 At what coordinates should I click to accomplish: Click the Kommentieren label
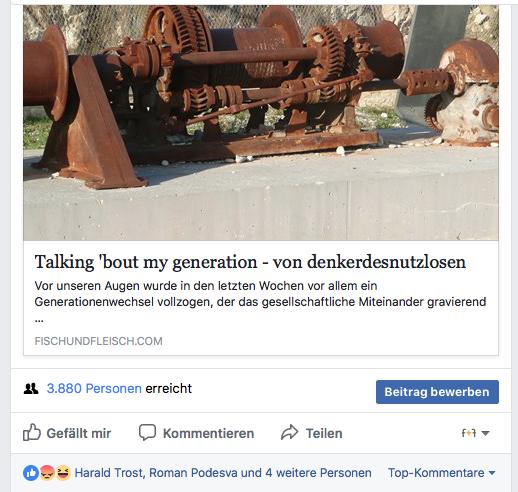pyautogui.click(x=208, y=433)
